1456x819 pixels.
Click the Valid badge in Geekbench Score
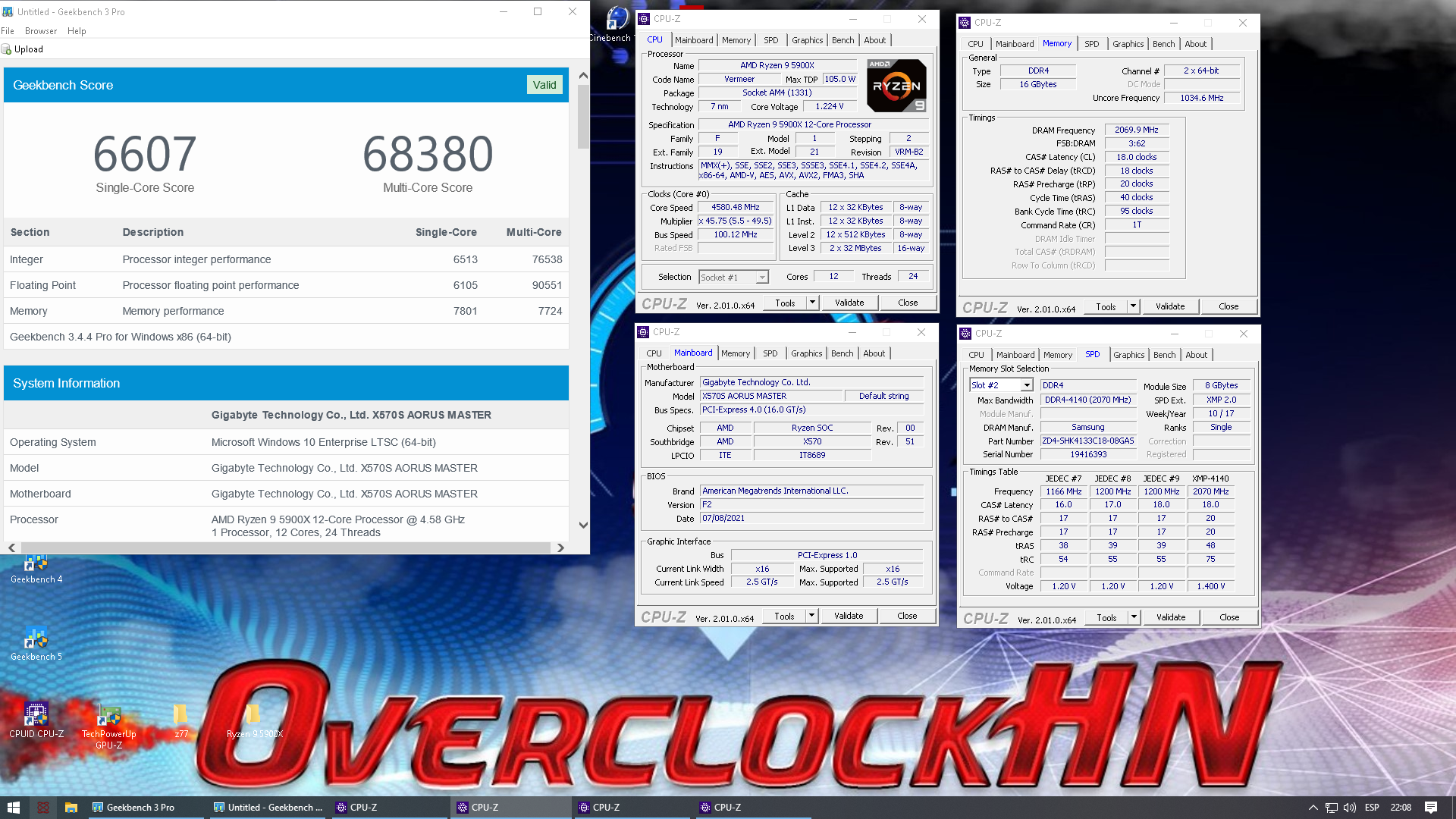pyautogui.click(x=544, y=85)
